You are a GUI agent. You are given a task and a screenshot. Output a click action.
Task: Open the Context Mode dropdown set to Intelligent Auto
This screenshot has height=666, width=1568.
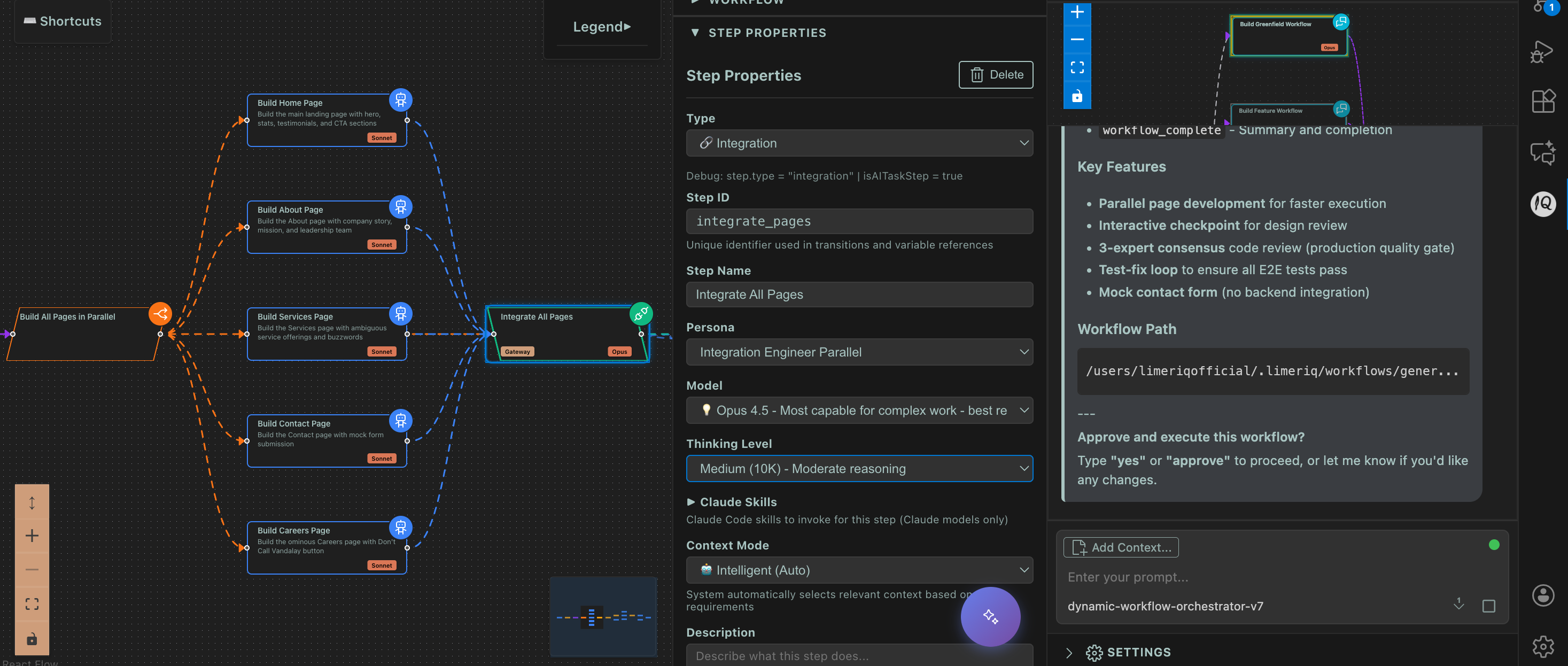859,570
